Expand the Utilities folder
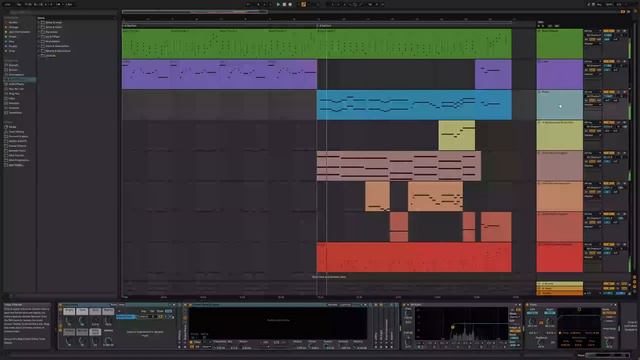 39,56
